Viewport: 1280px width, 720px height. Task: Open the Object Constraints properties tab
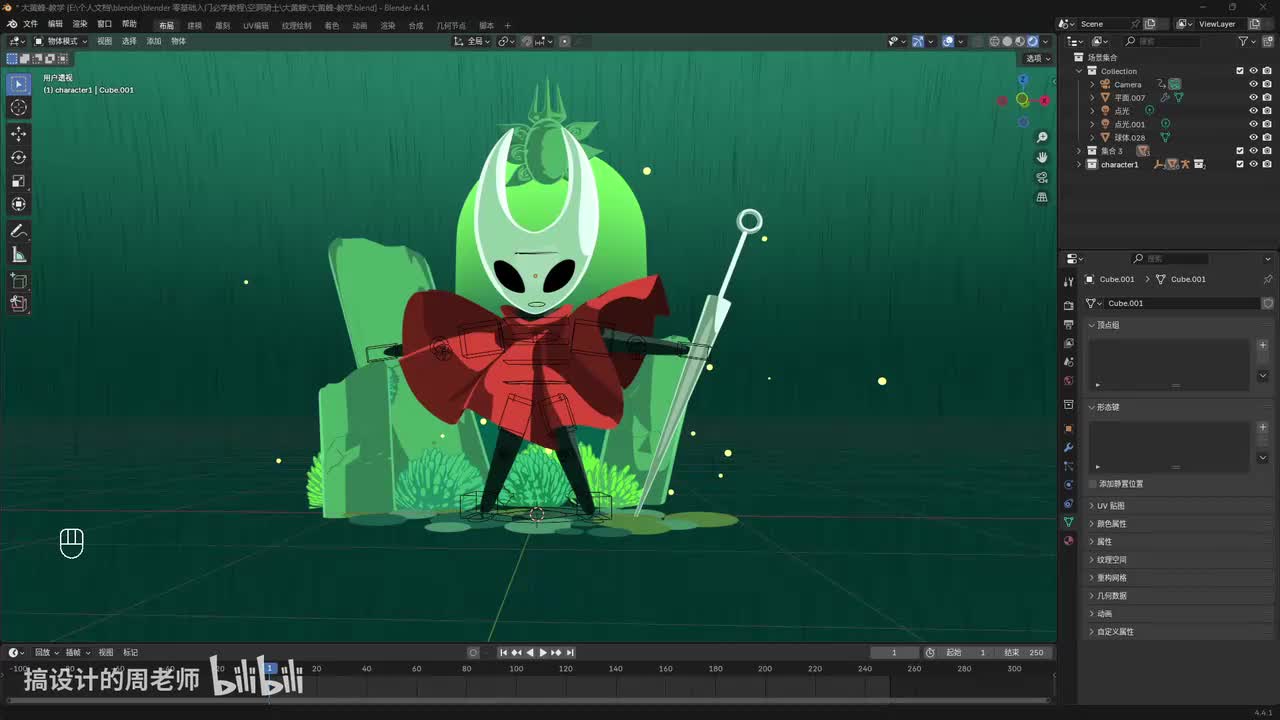[1068, 503]
